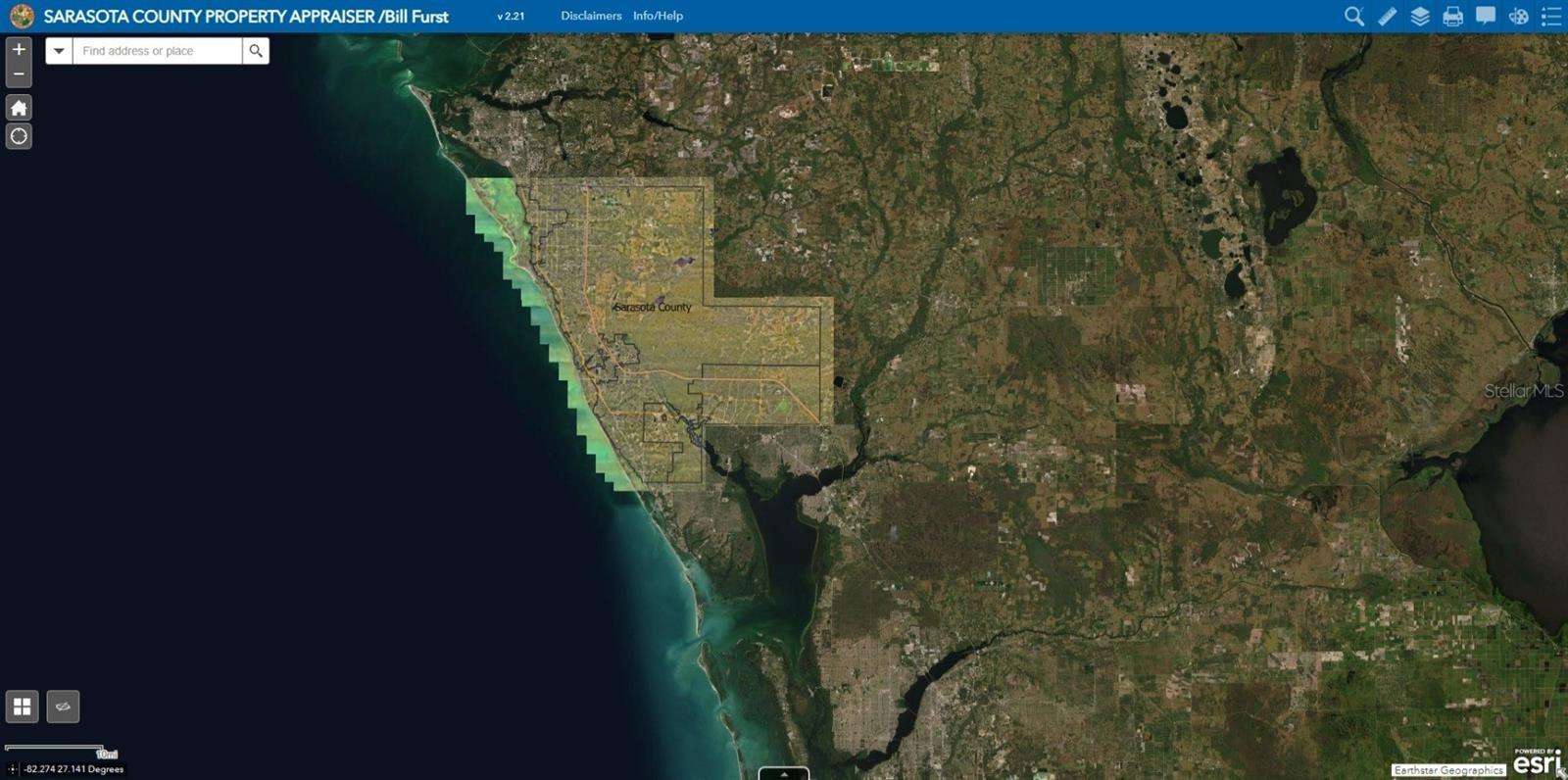Screen dimensions: 1568x780
Task: Click the Find address or place field
Action: [157, 51]
